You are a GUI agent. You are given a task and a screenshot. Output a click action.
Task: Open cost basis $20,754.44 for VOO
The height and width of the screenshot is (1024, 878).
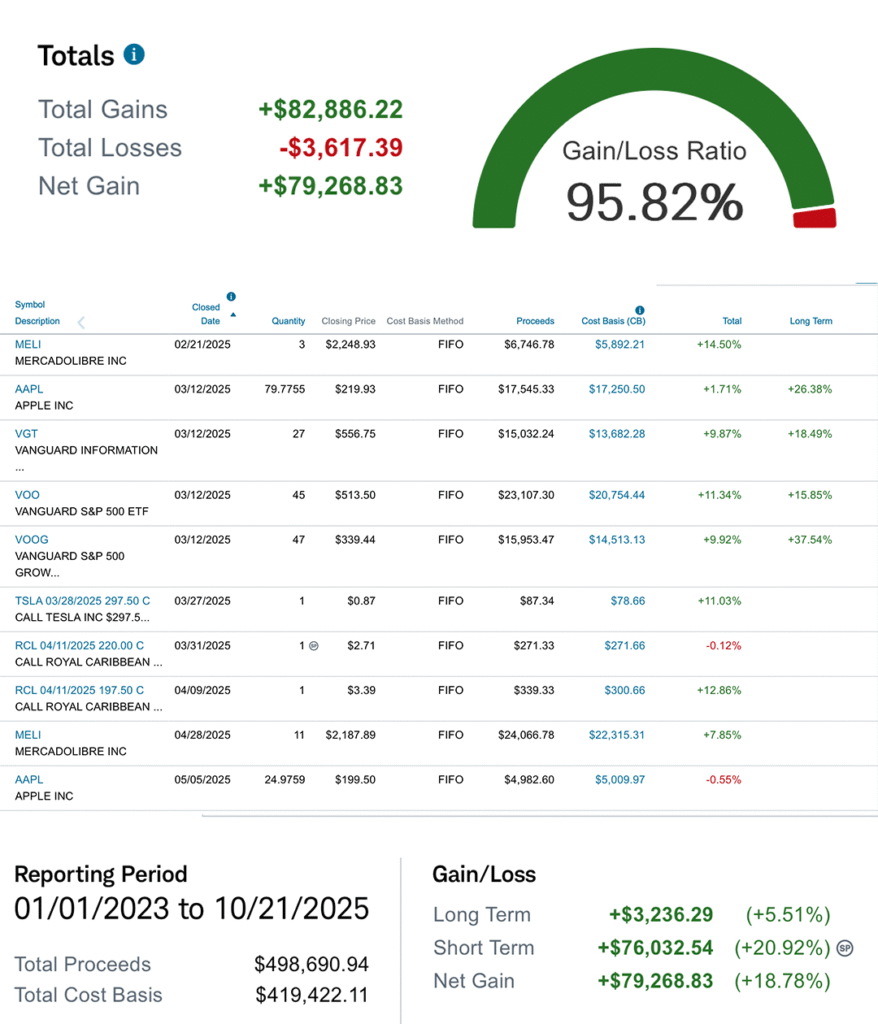click(x=616, y=495)
